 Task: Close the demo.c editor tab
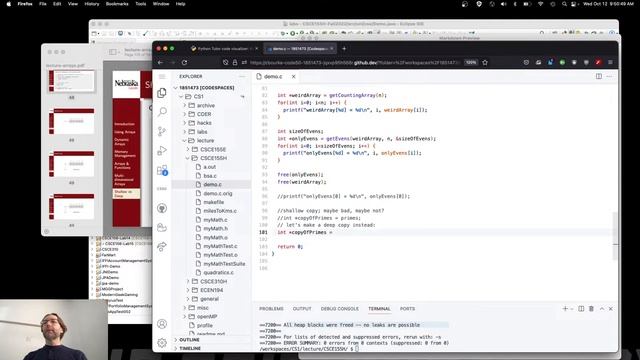293,76
